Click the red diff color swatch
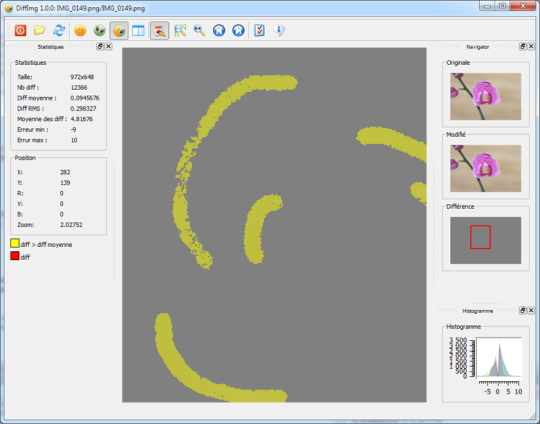540x424 pixels. click(x=14, y=256)
